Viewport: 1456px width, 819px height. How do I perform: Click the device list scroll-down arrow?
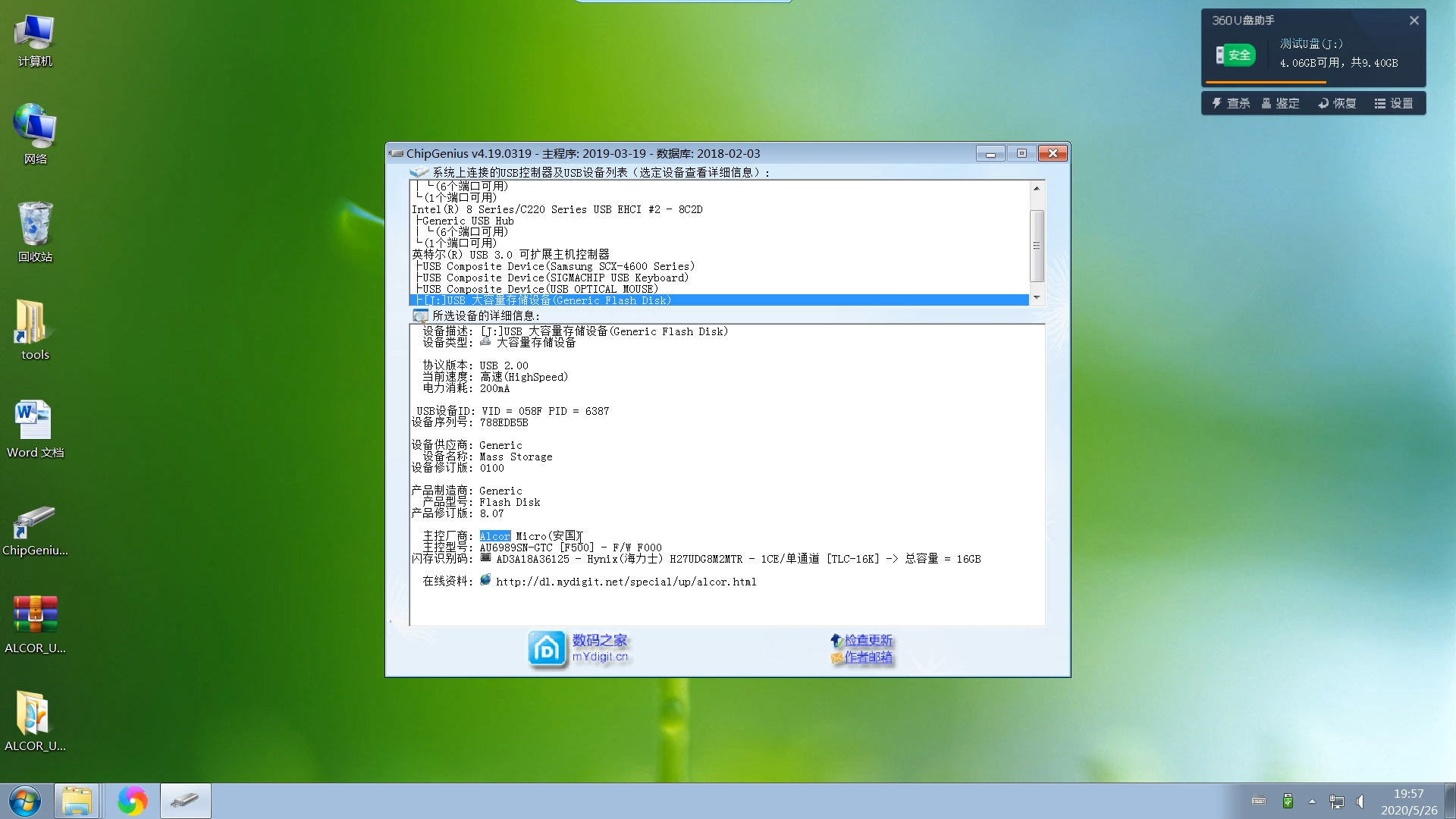[1036, 297]
